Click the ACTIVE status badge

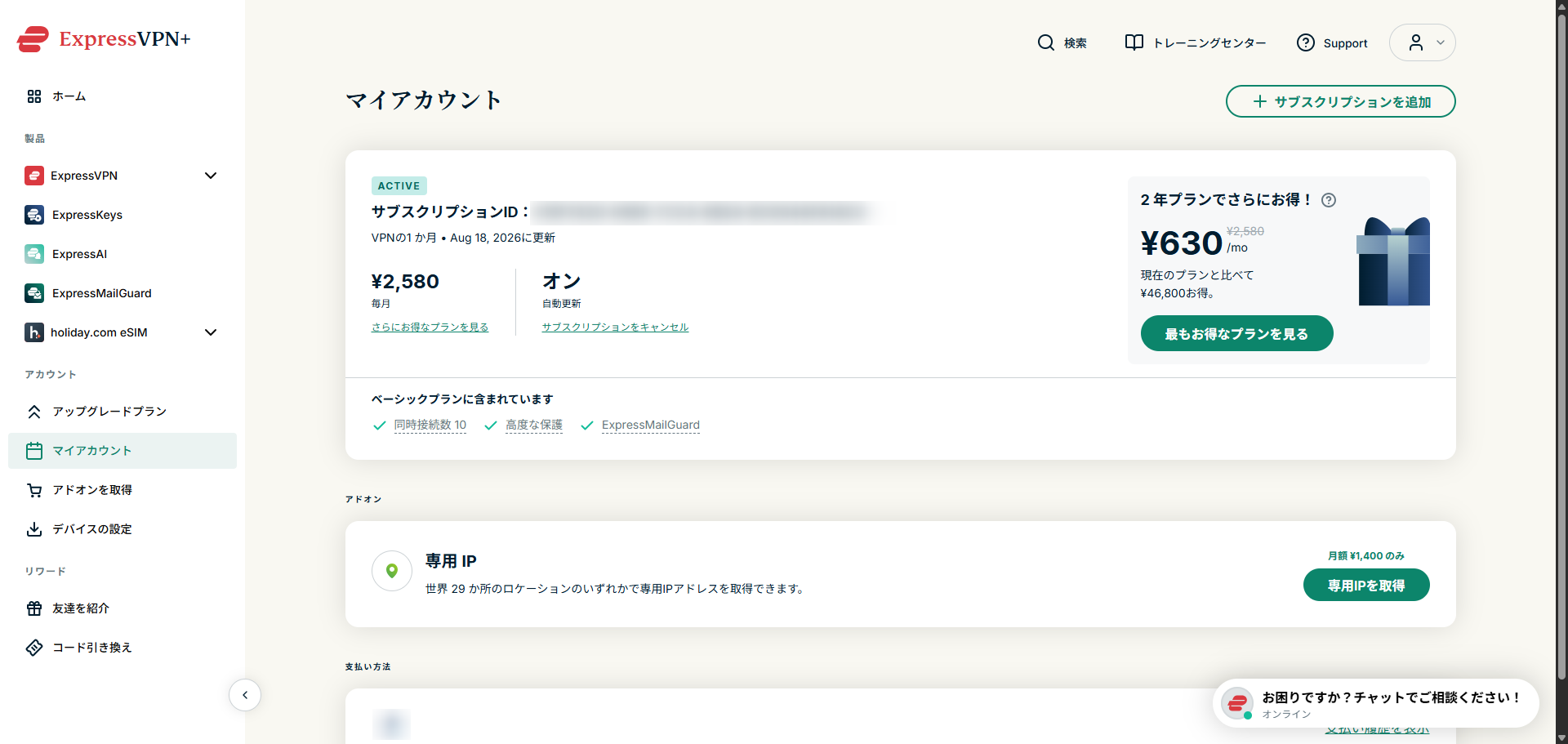(x=399, y=185)
